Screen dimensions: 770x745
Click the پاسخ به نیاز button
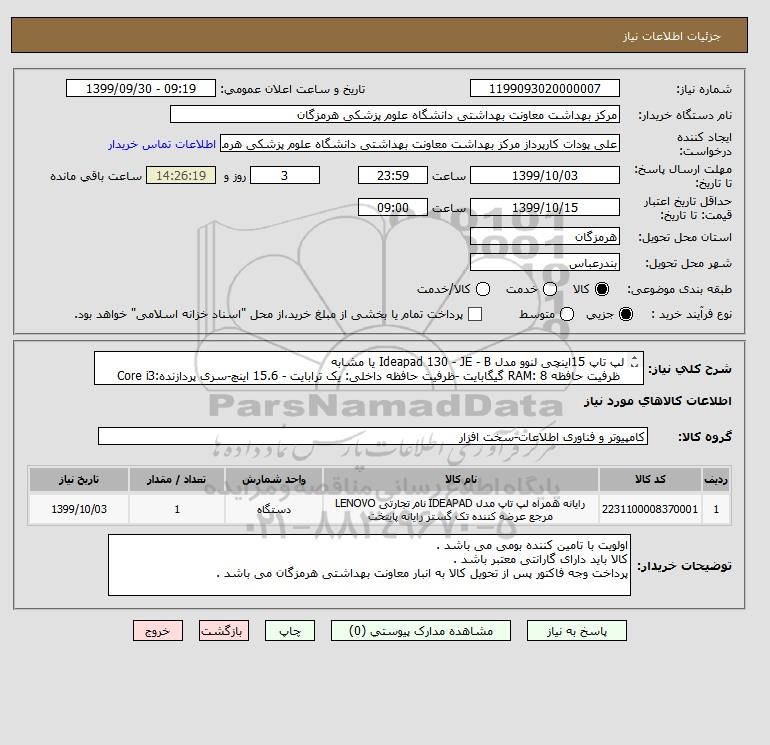click(577, 631)
